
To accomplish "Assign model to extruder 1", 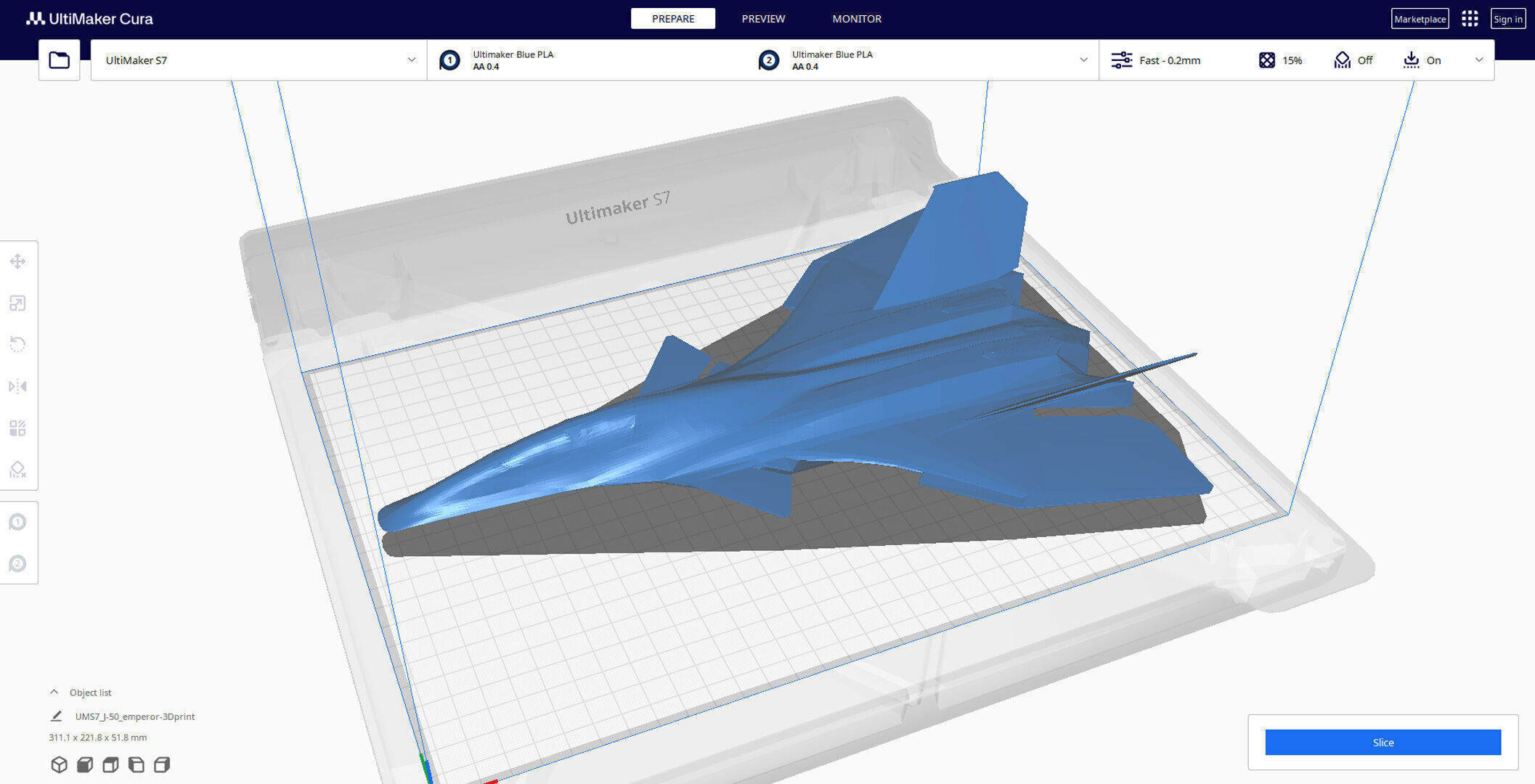I will pyautogui.click(x=18, y=522).
